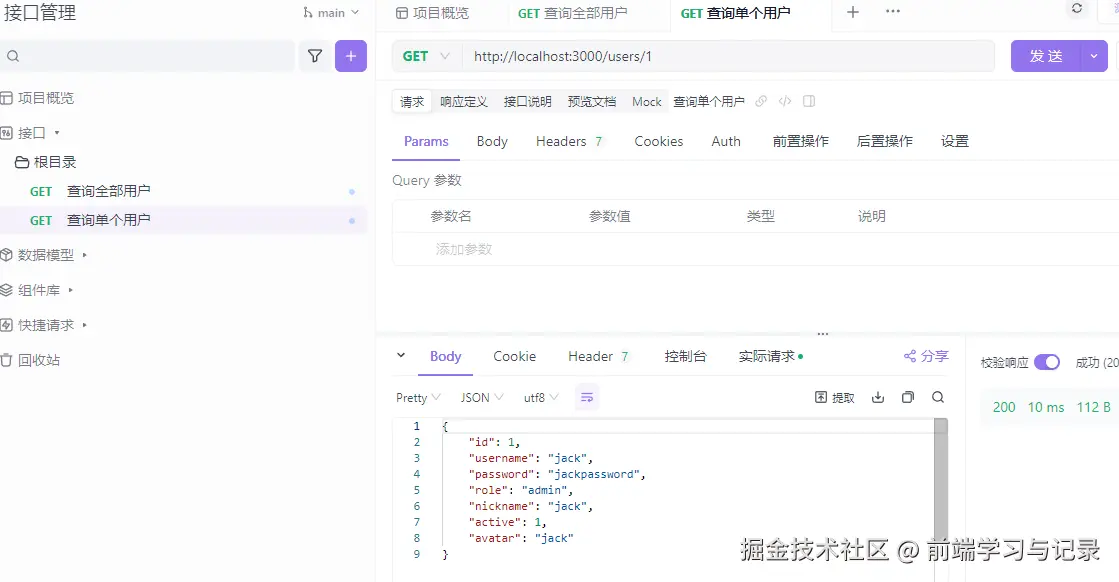Click the 分享 share icon
This screenshot has height=582, width=1119.
(910, 356)
